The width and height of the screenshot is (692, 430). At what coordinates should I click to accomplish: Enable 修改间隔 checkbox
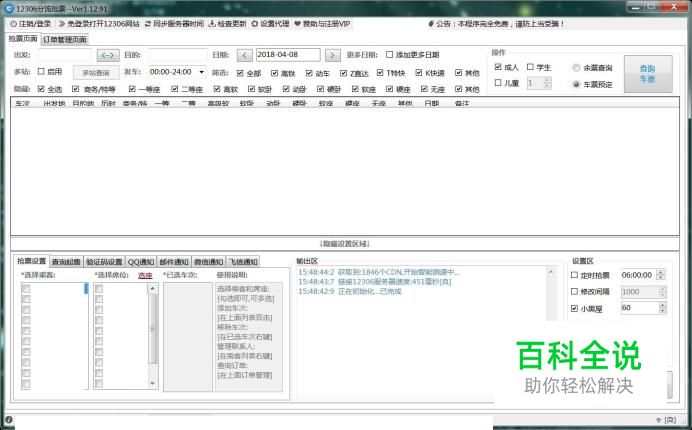click(x=574, y=291)
